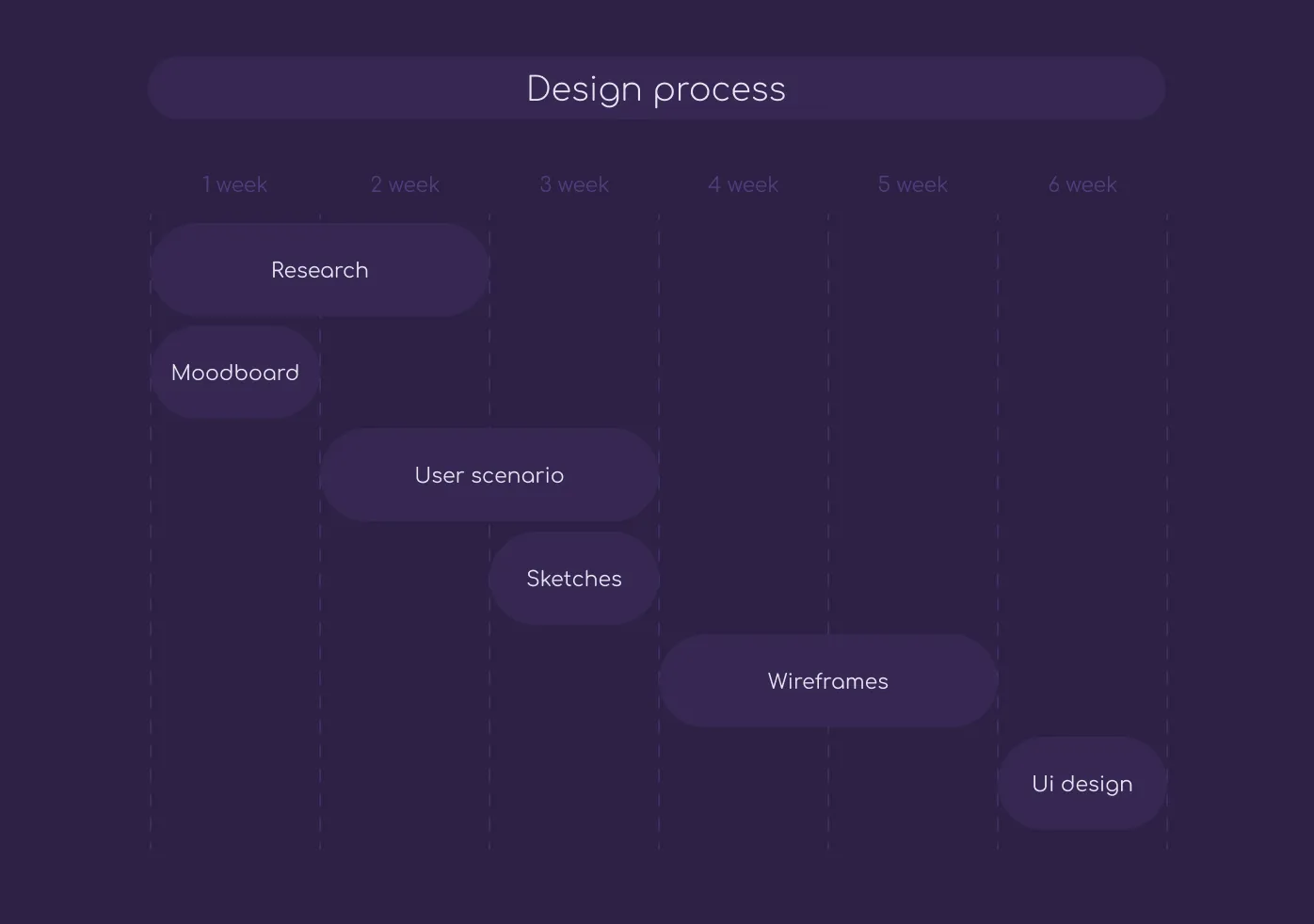Click the Sketches task bar
The image size is (1314, 924).
(x=573, y=578)
